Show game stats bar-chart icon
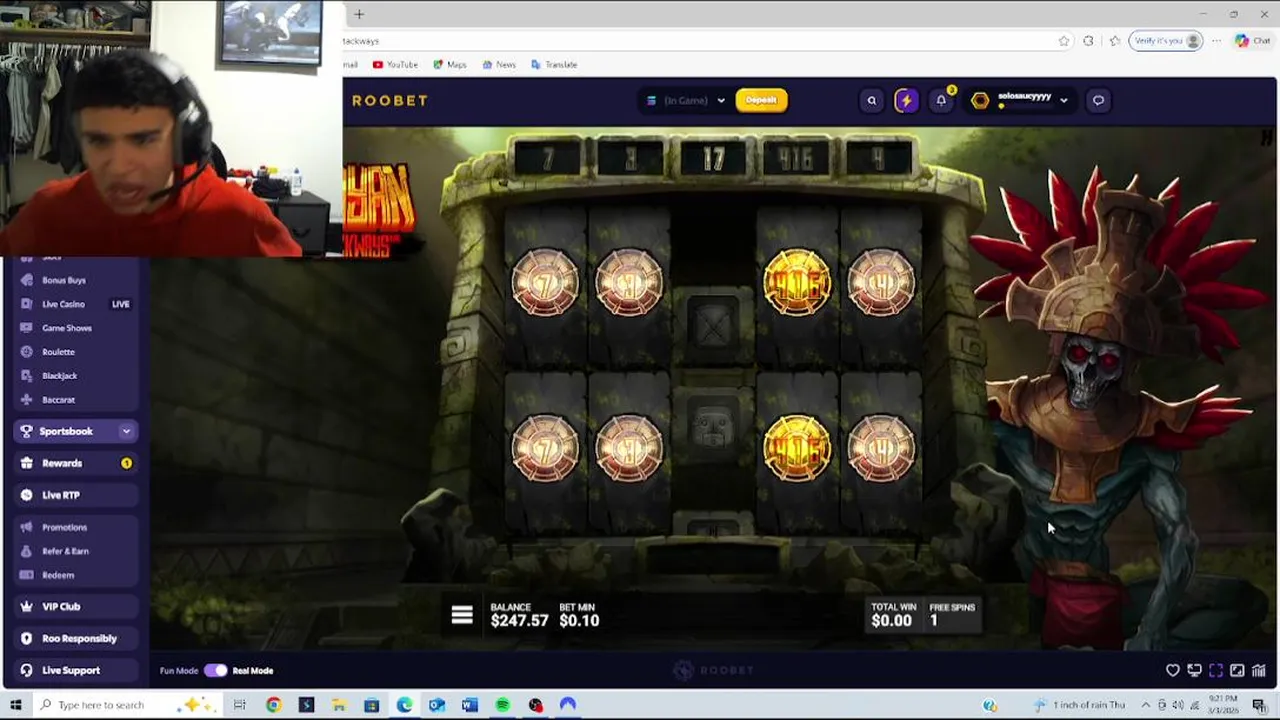Viewport: 1280px width, 720px height. (1259, 671)
